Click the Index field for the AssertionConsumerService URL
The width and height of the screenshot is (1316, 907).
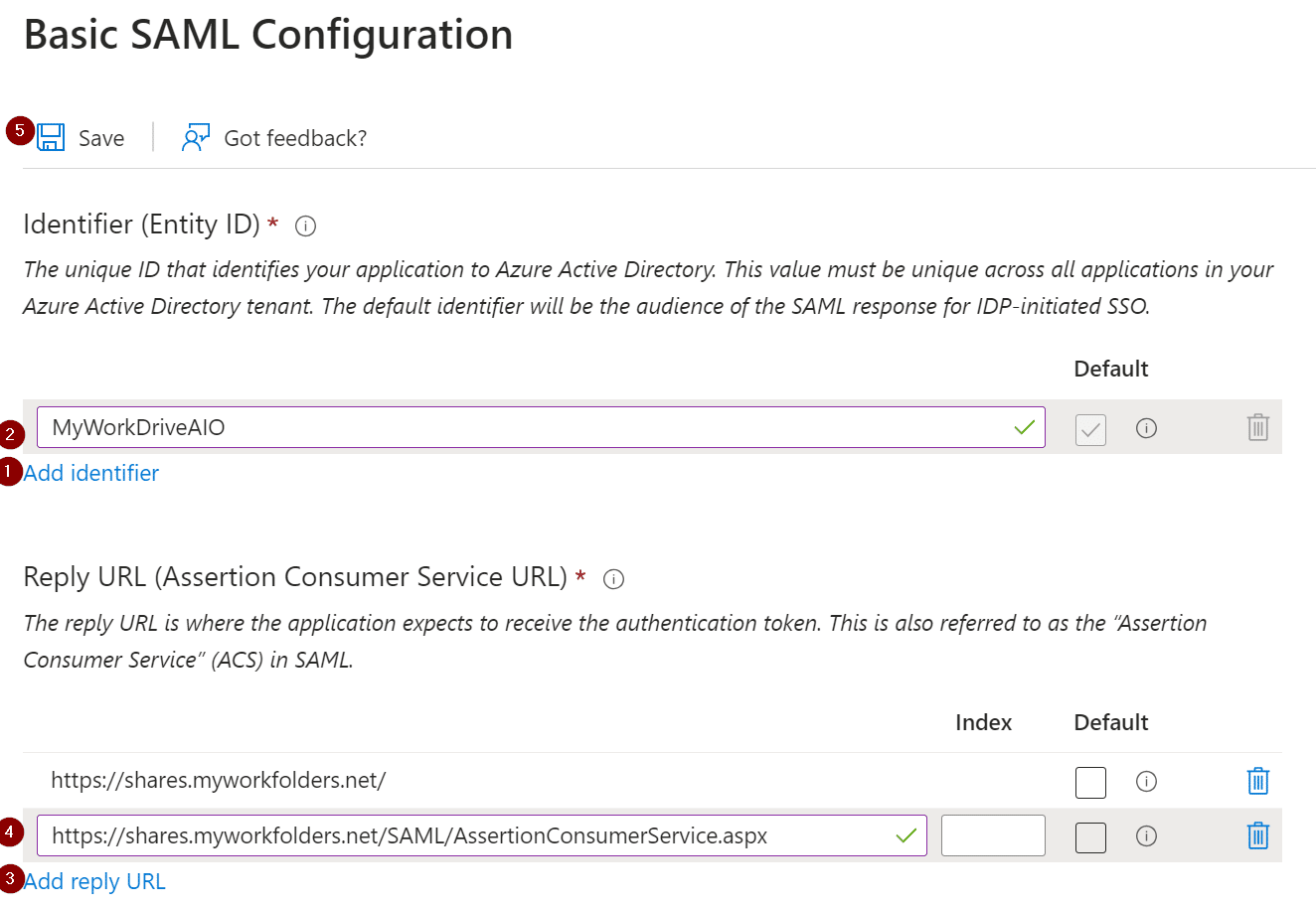[x=993, y=835]
